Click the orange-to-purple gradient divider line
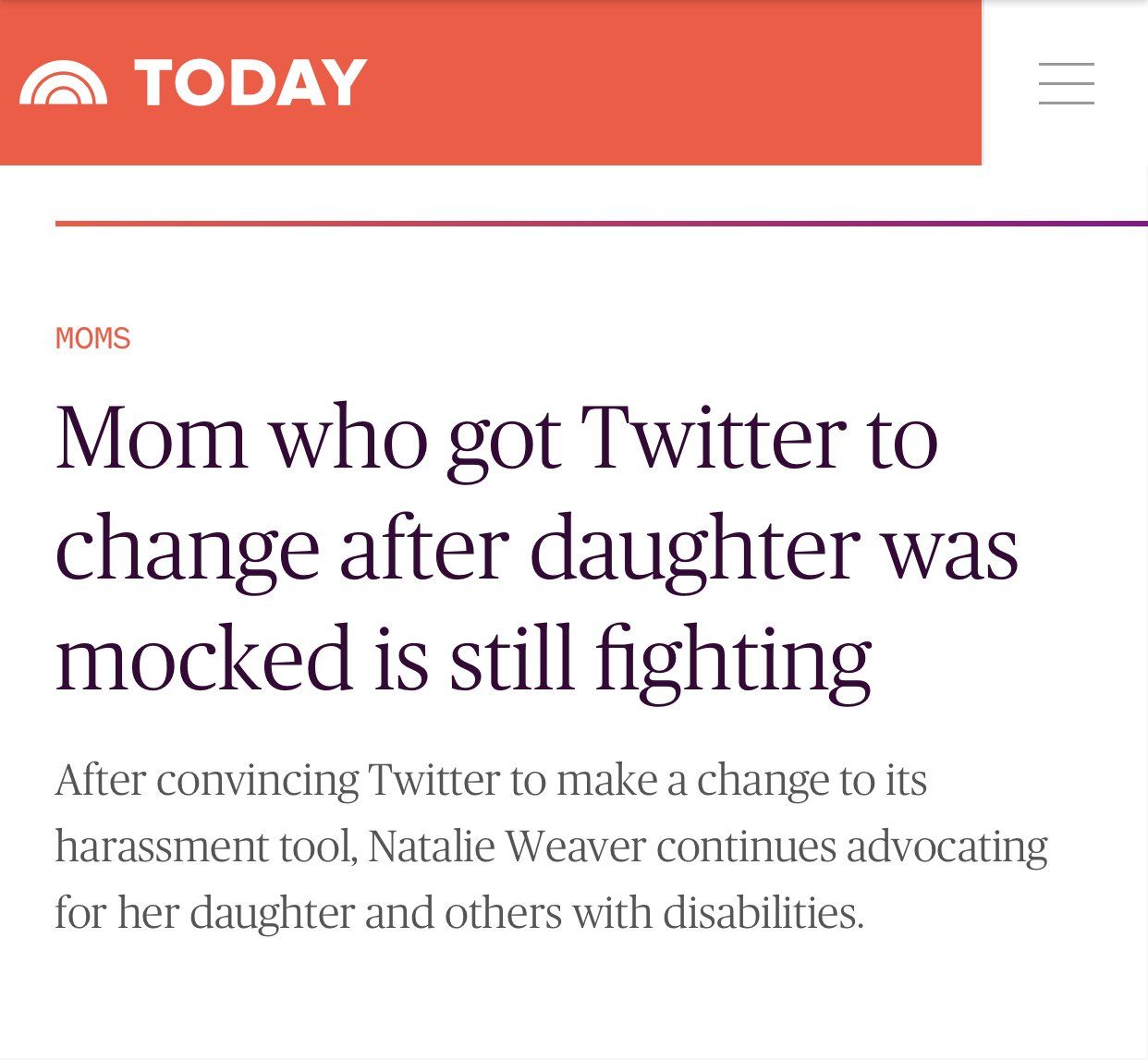The height and width of the screenshot is (1060, 1148). [x=601, y=224]
